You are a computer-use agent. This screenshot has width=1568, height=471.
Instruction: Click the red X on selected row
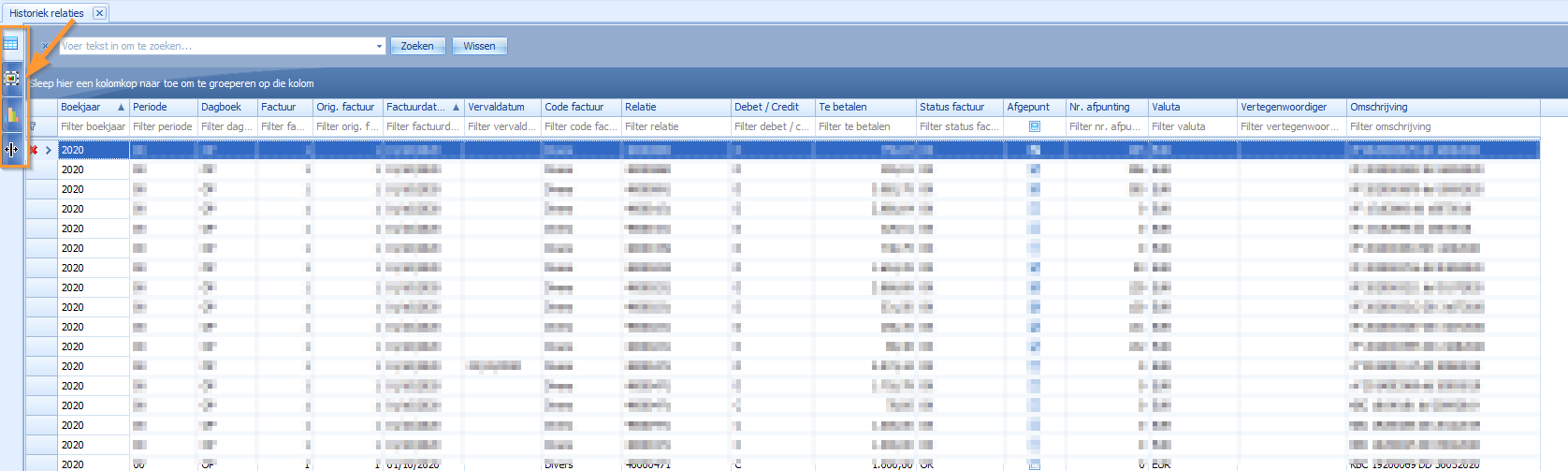pos(34,150)
